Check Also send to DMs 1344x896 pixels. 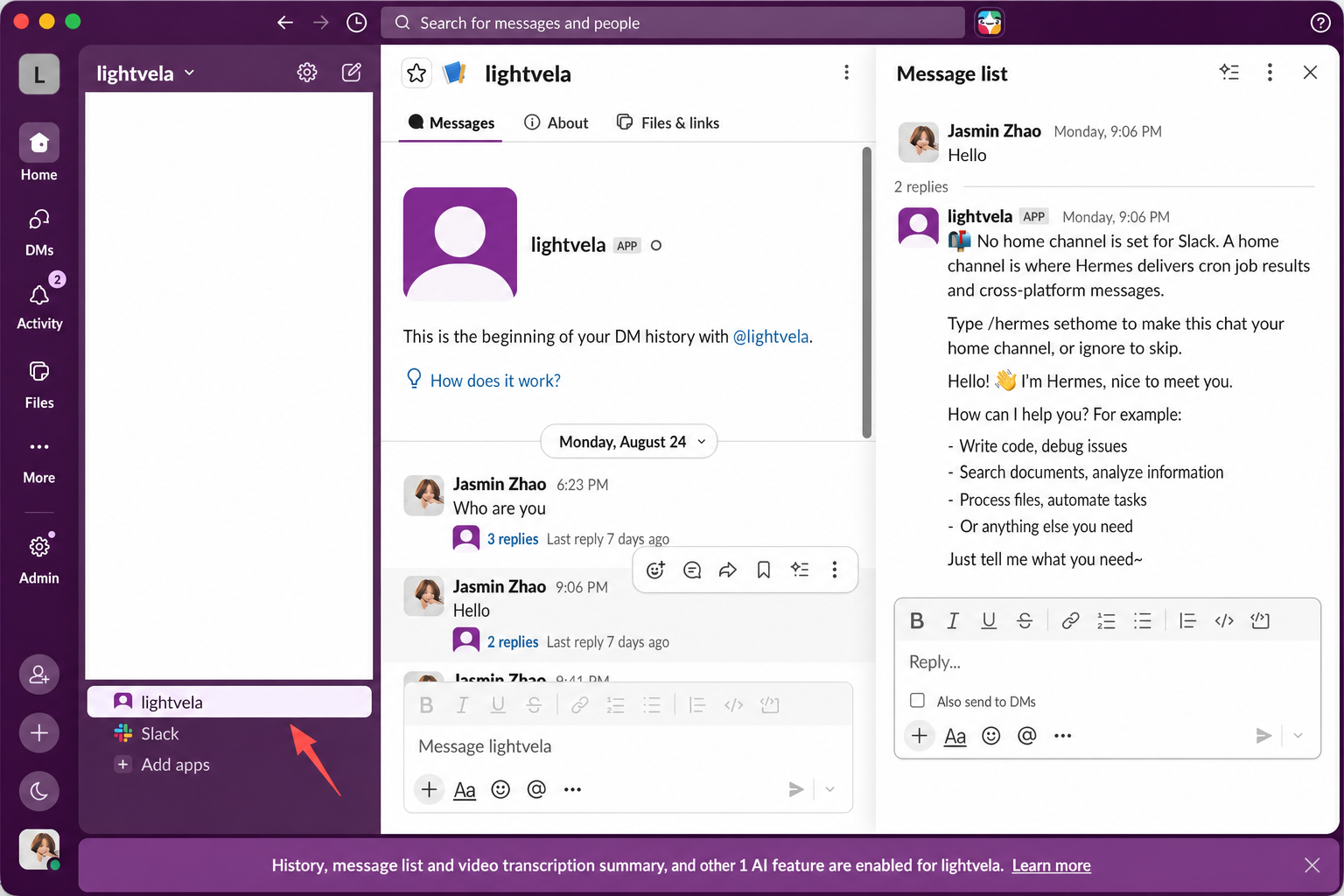(x=917, y=700)
